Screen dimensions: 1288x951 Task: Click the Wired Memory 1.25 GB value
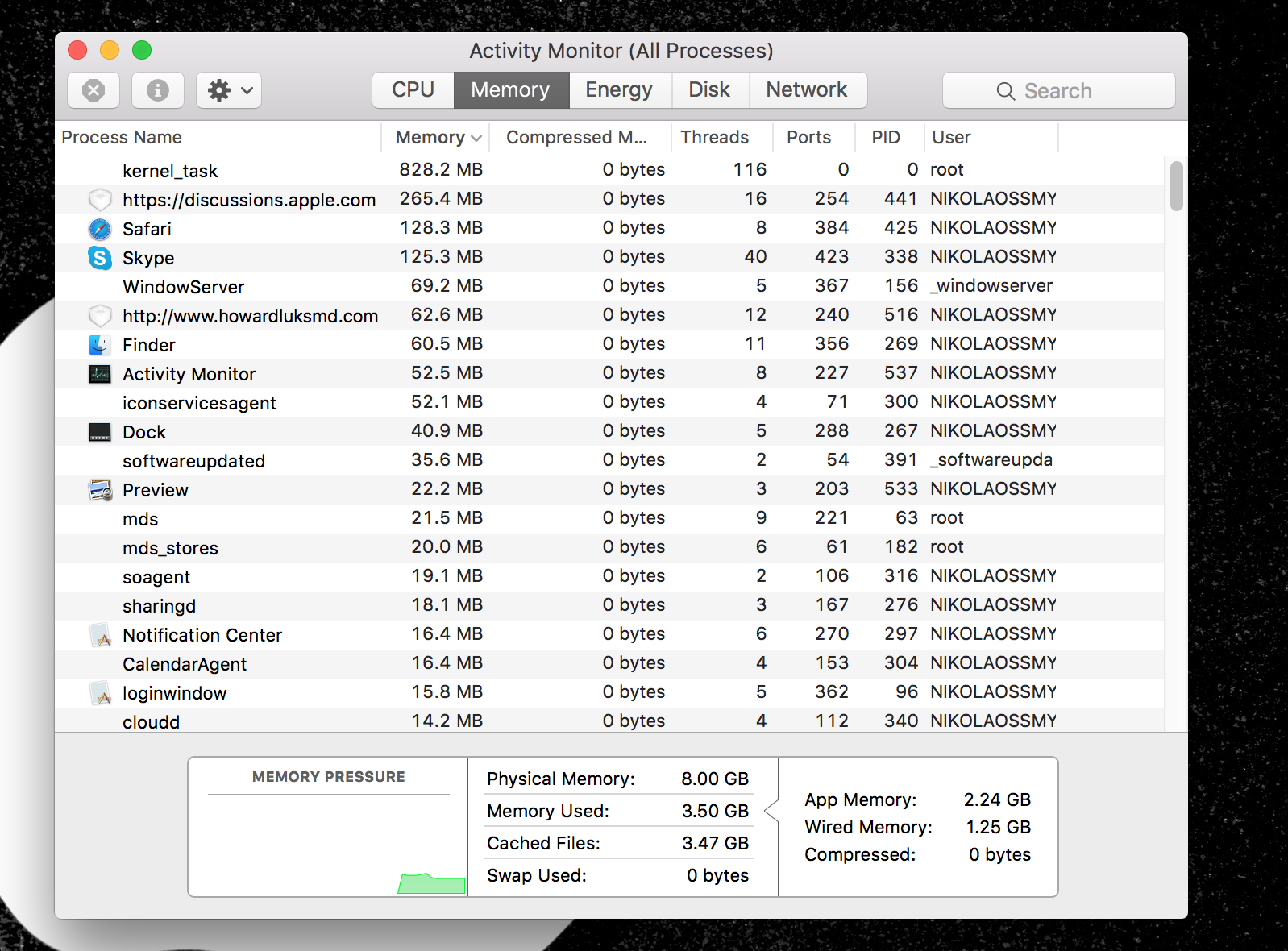998,827
